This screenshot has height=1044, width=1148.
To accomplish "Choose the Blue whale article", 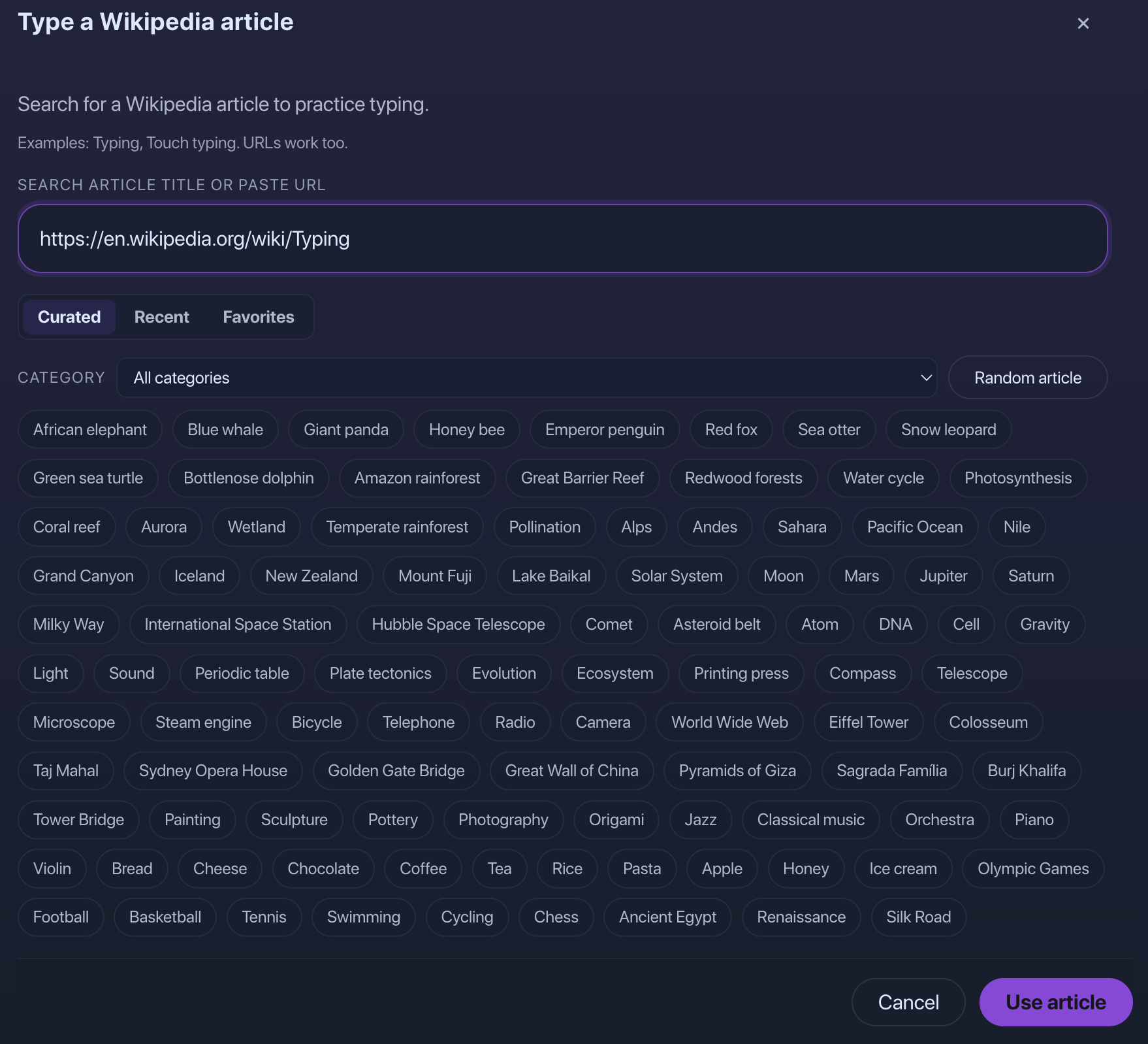I will click(x=225, y=429).
